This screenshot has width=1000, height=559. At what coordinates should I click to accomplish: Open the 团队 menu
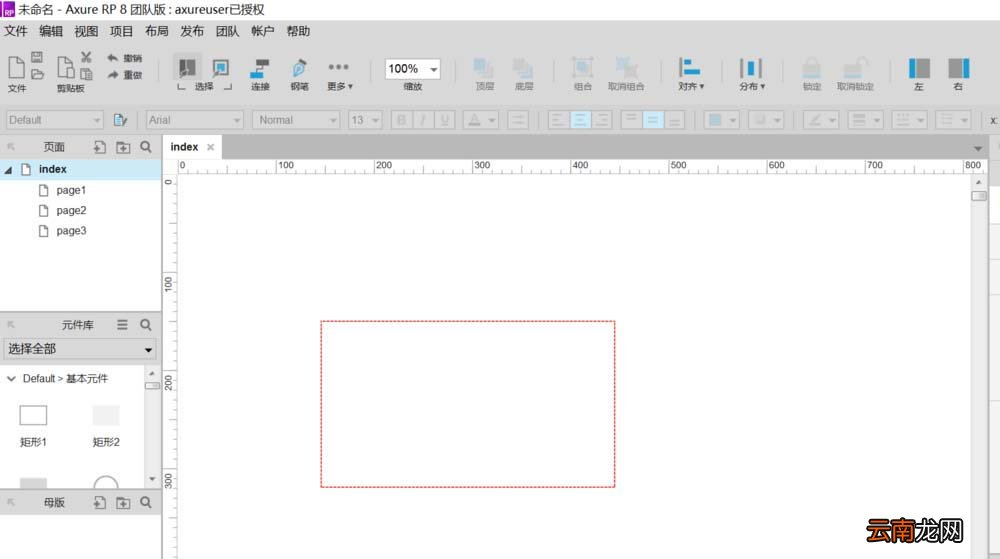(227, 31)
